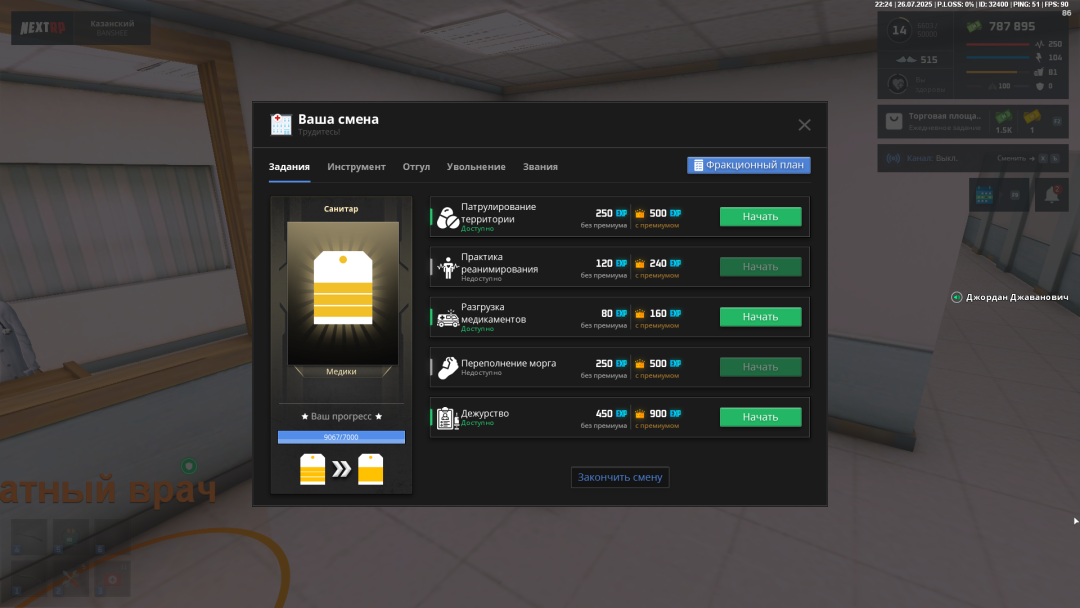This screenshot has width=1080, height=608.
Task: Start the Дежурство task
Action: tap(760, 417)
